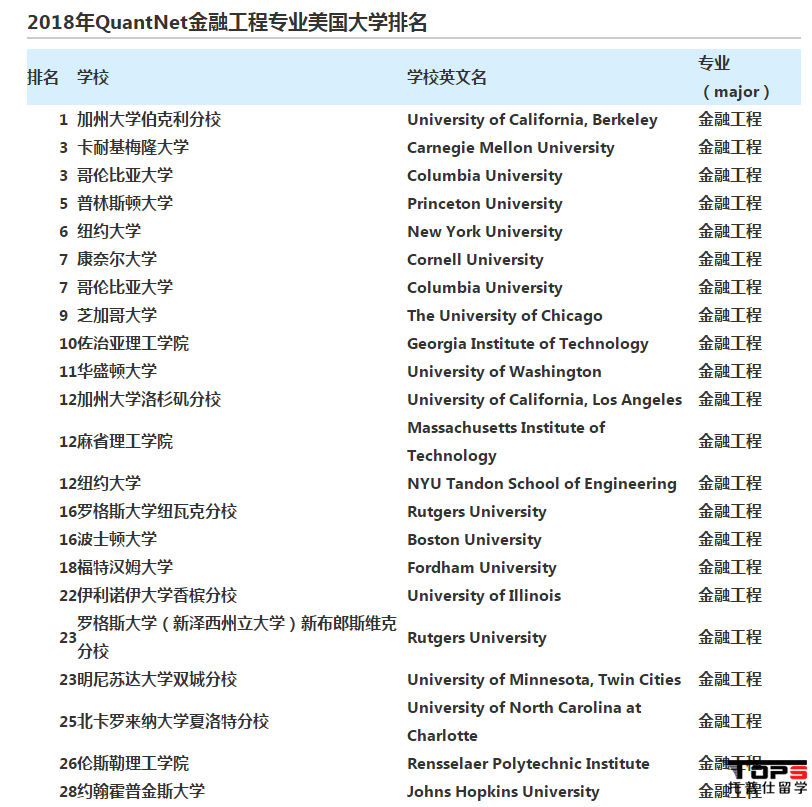Click rank number "25" beside 北卡罗来纳大学夏洛特分校

68,721
